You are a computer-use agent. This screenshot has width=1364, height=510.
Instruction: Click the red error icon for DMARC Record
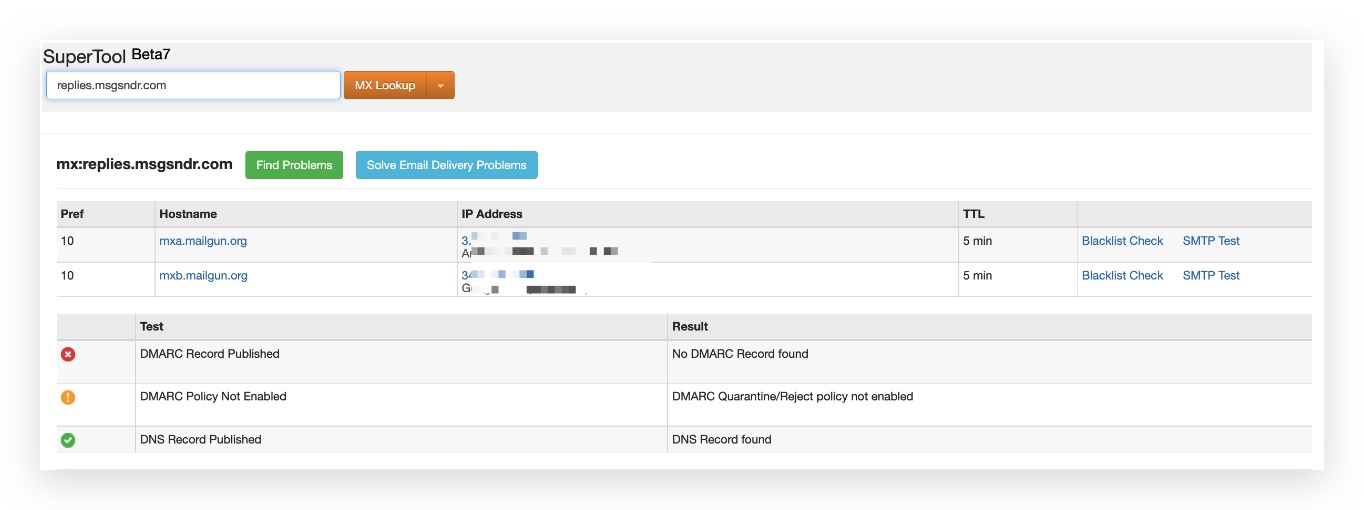(x=68, y=354)
